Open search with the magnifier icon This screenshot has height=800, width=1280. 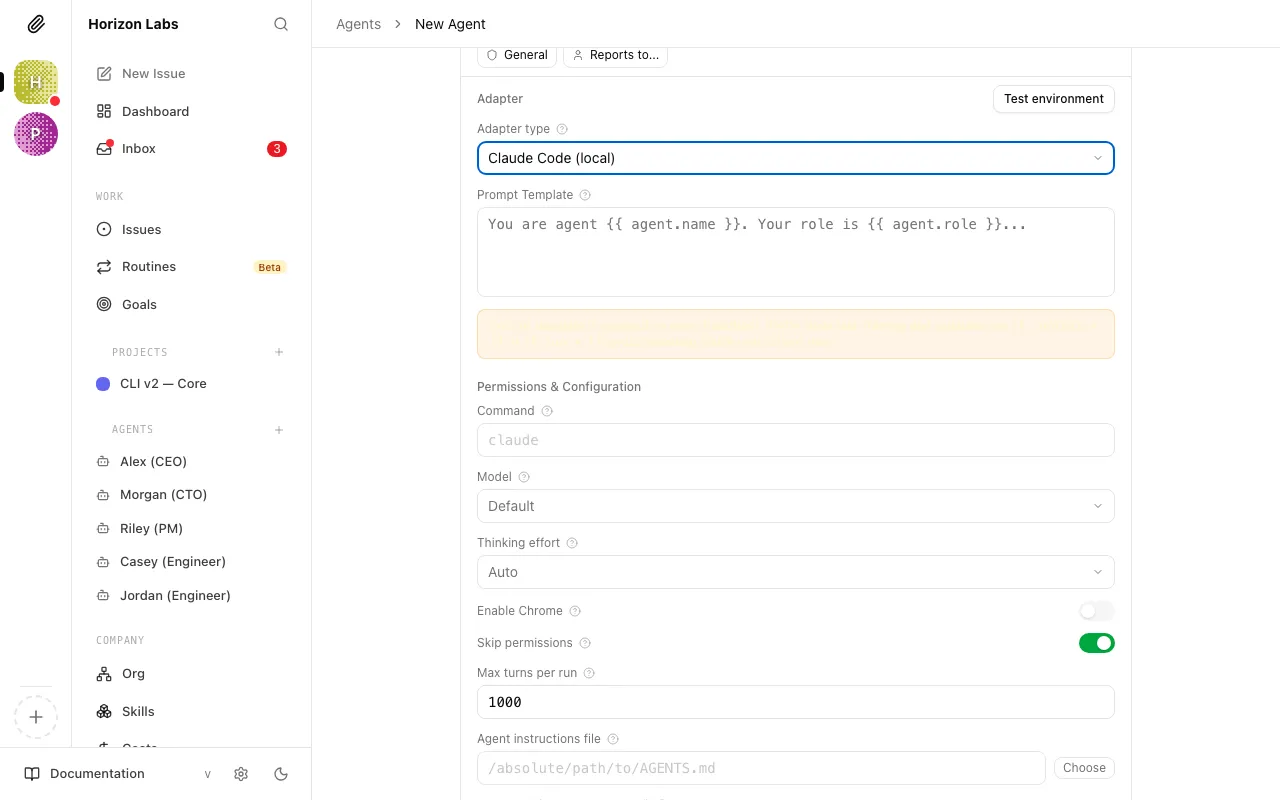pos(281,24)
